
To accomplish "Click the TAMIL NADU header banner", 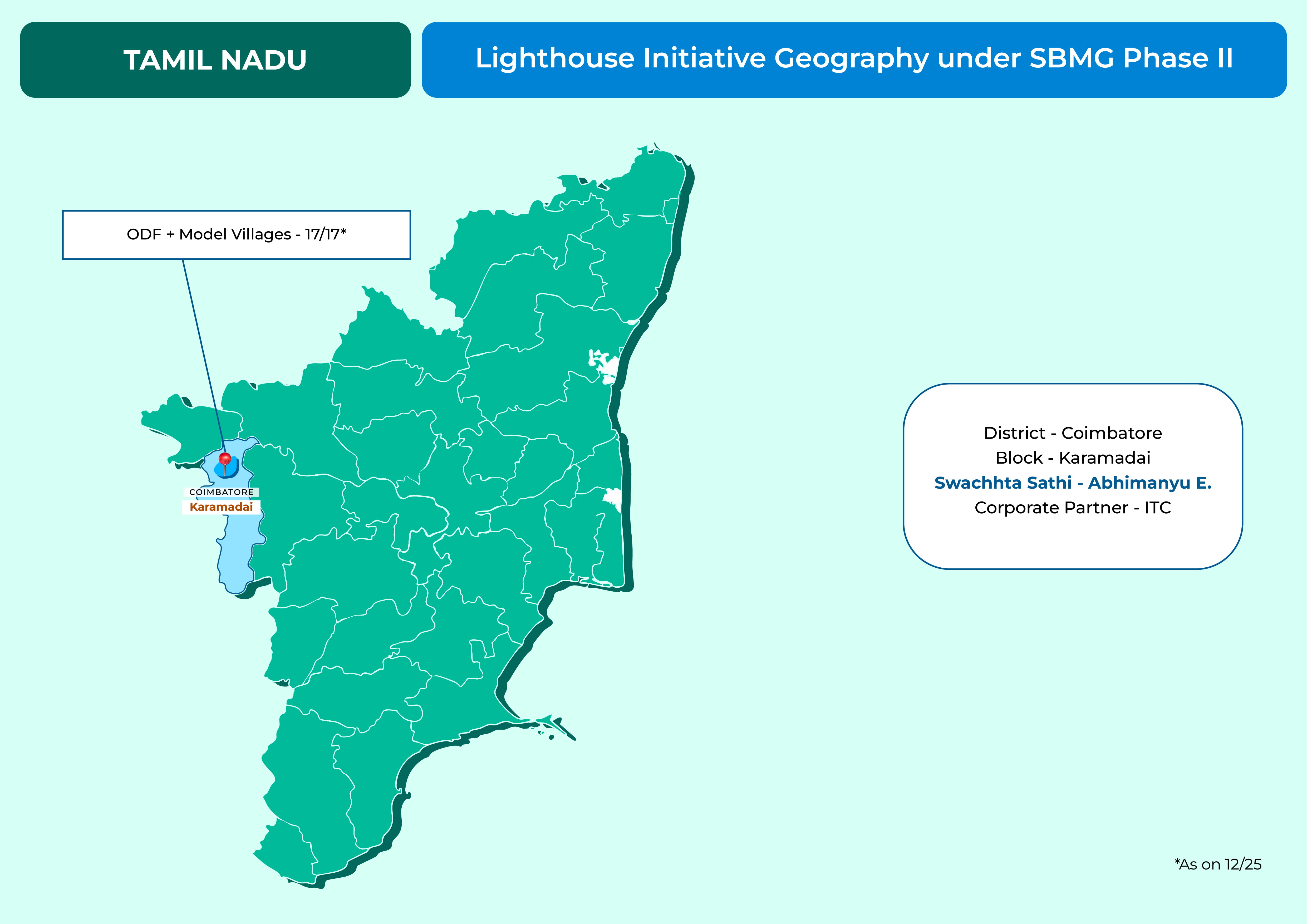I will [x=215, y=60].
